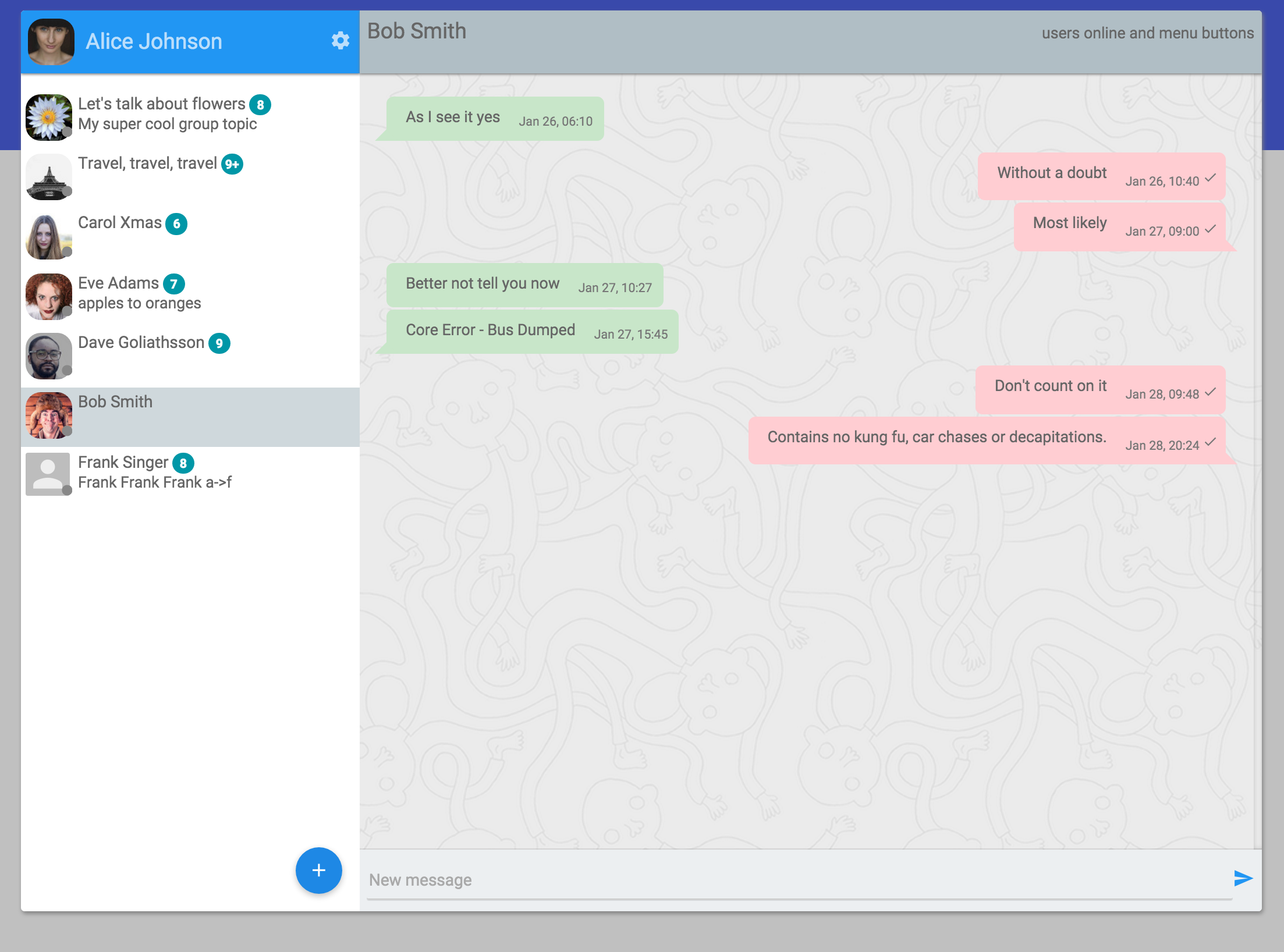Open the 'Travel, travel, travel' chat

(x=190, y=178)
